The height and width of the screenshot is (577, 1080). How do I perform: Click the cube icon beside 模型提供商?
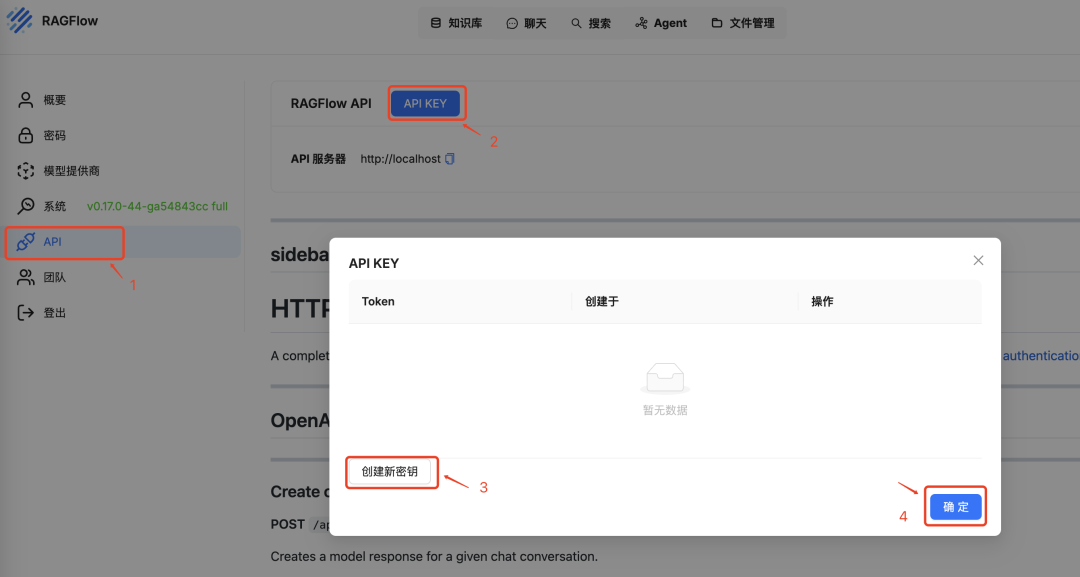25,171
